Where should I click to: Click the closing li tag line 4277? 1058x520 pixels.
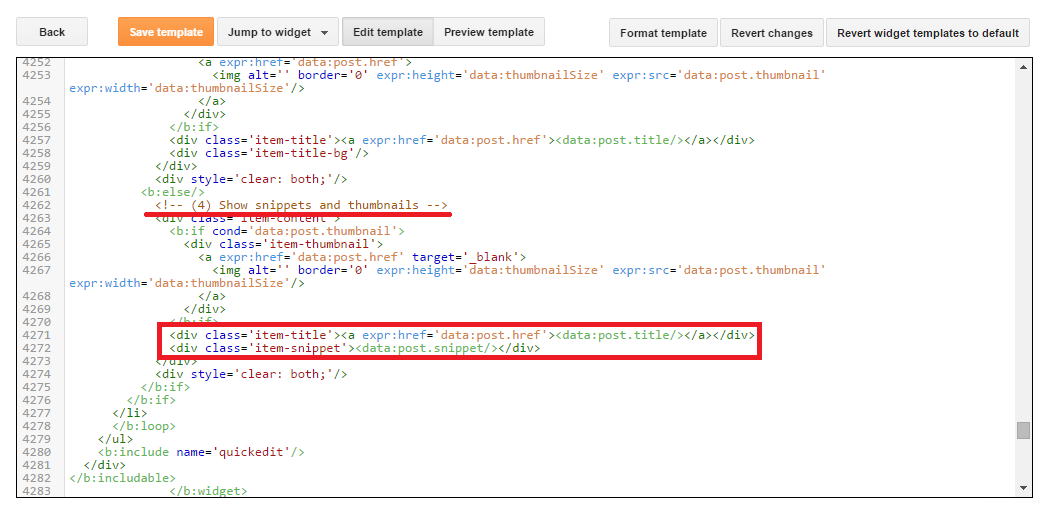(x=130, y=413)
